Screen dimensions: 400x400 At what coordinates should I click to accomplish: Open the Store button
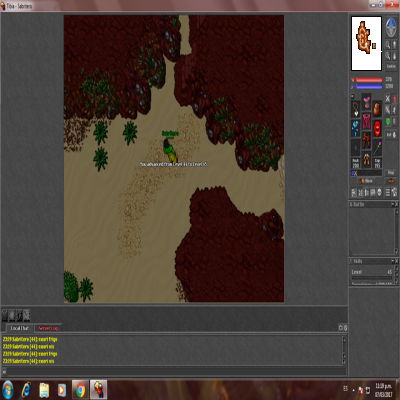(x=366, y=181)
